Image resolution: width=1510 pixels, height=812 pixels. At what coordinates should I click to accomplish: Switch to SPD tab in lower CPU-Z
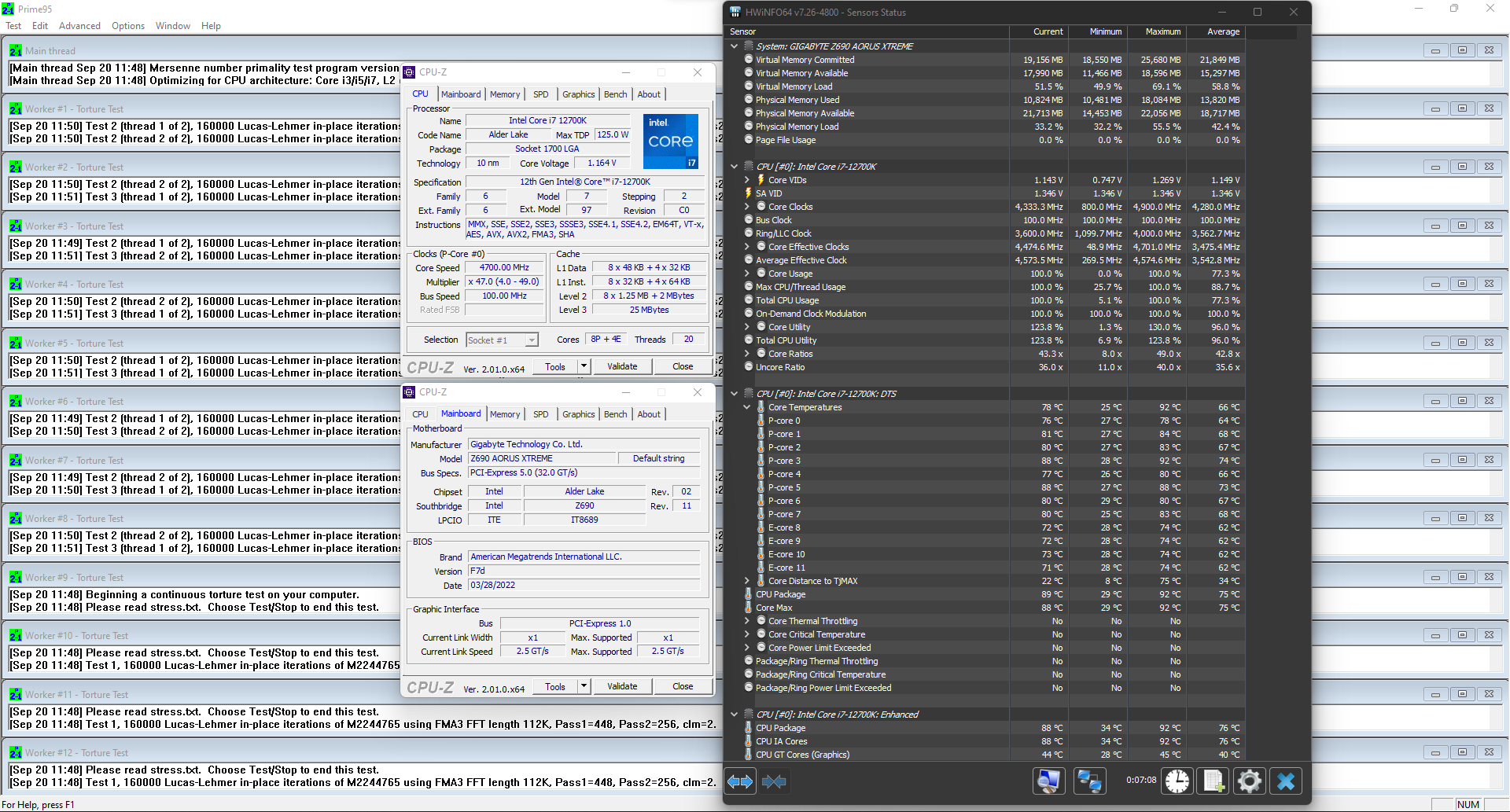pyautogui.click(x=541, y=414)
